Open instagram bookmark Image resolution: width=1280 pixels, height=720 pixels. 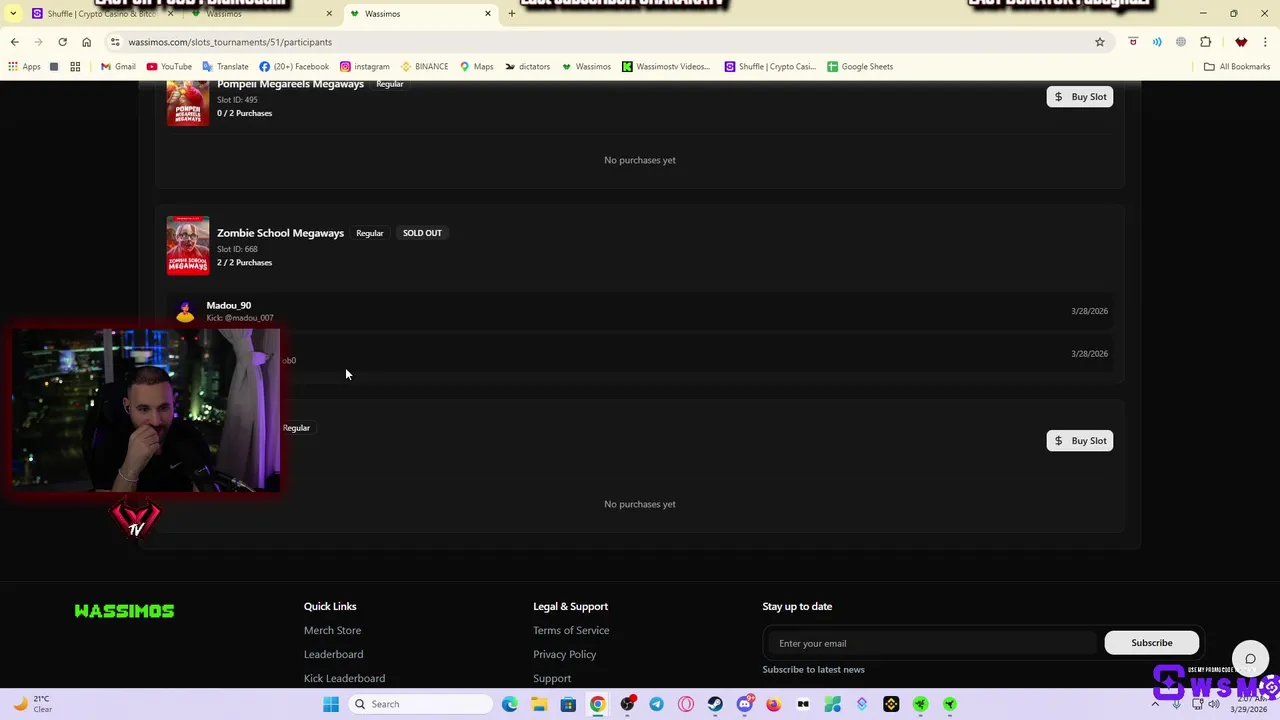click(x=365, y=67)
